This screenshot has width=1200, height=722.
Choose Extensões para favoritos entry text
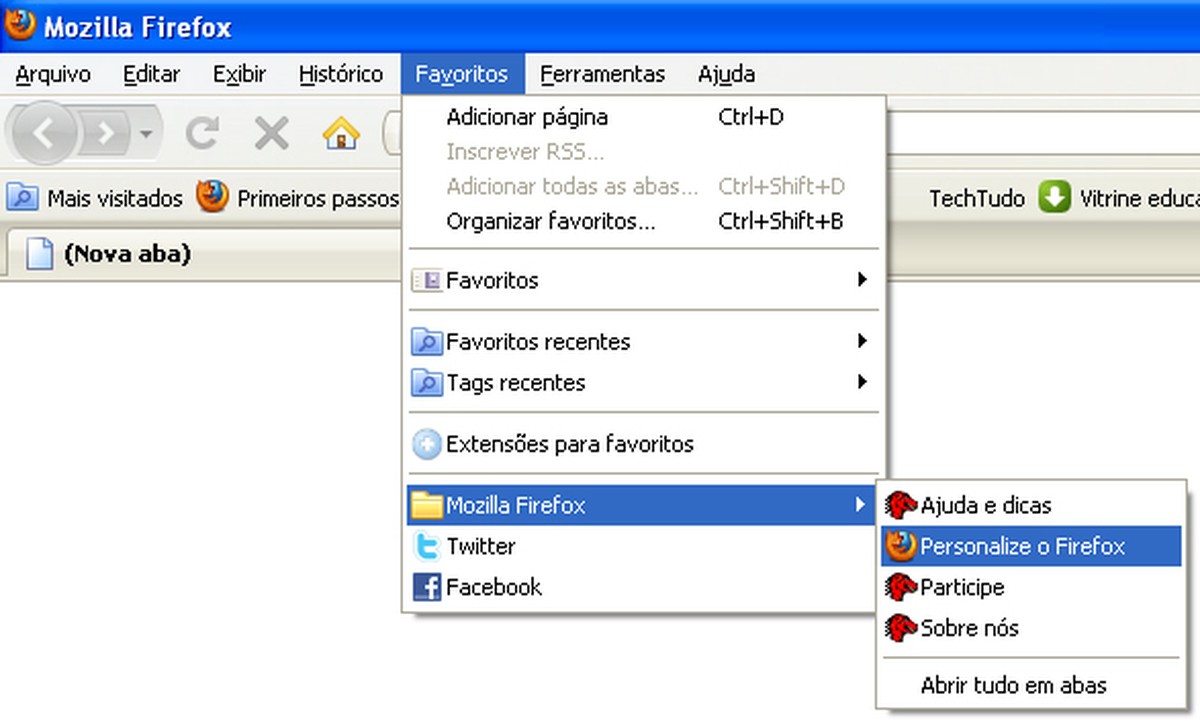[x=570, y=444]
